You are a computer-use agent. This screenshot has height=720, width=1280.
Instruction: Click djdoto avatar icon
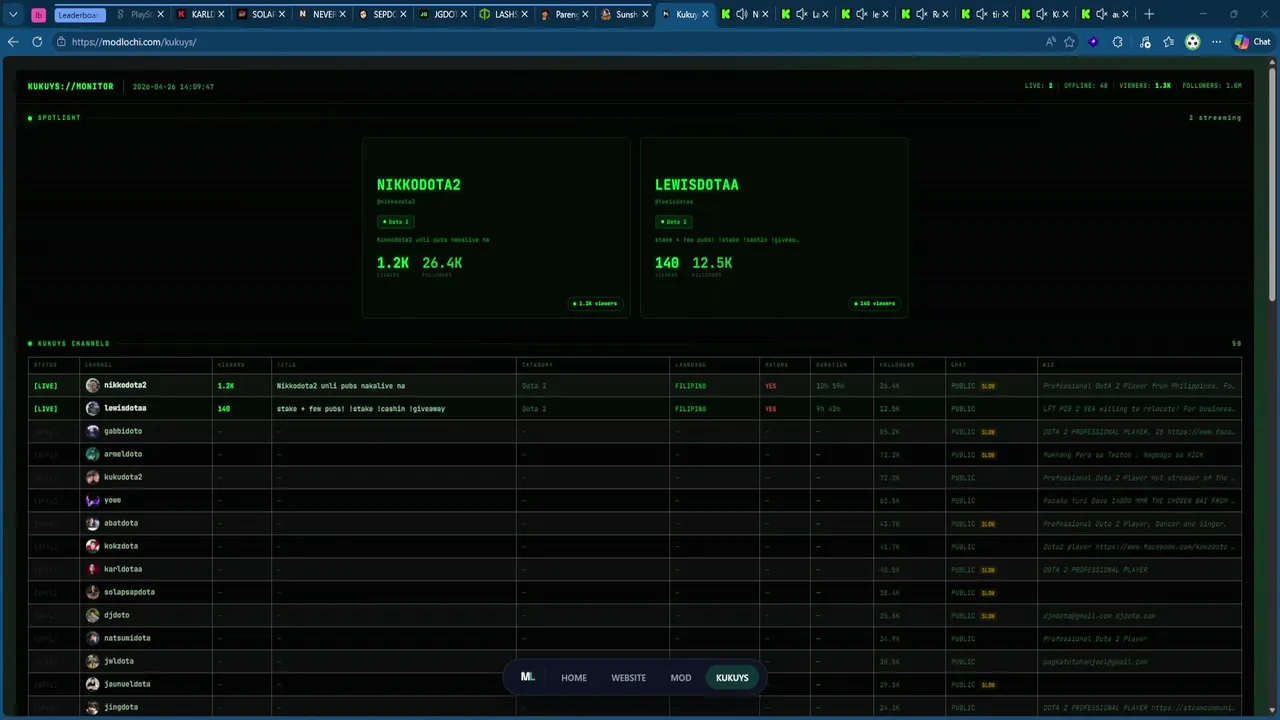tap(93, 615)
